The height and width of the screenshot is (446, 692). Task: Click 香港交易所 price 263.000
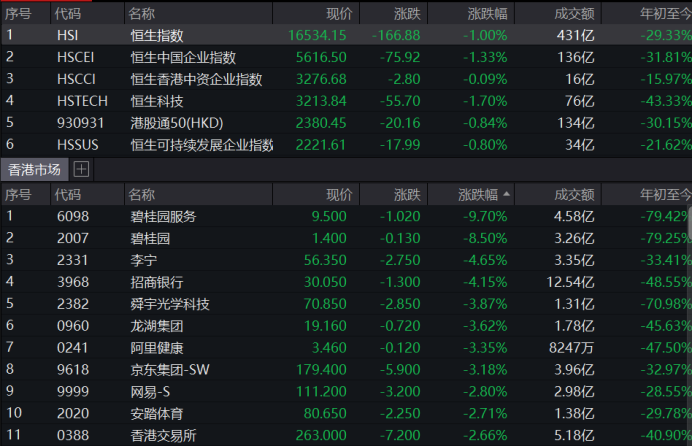click(x=321, y=435)
